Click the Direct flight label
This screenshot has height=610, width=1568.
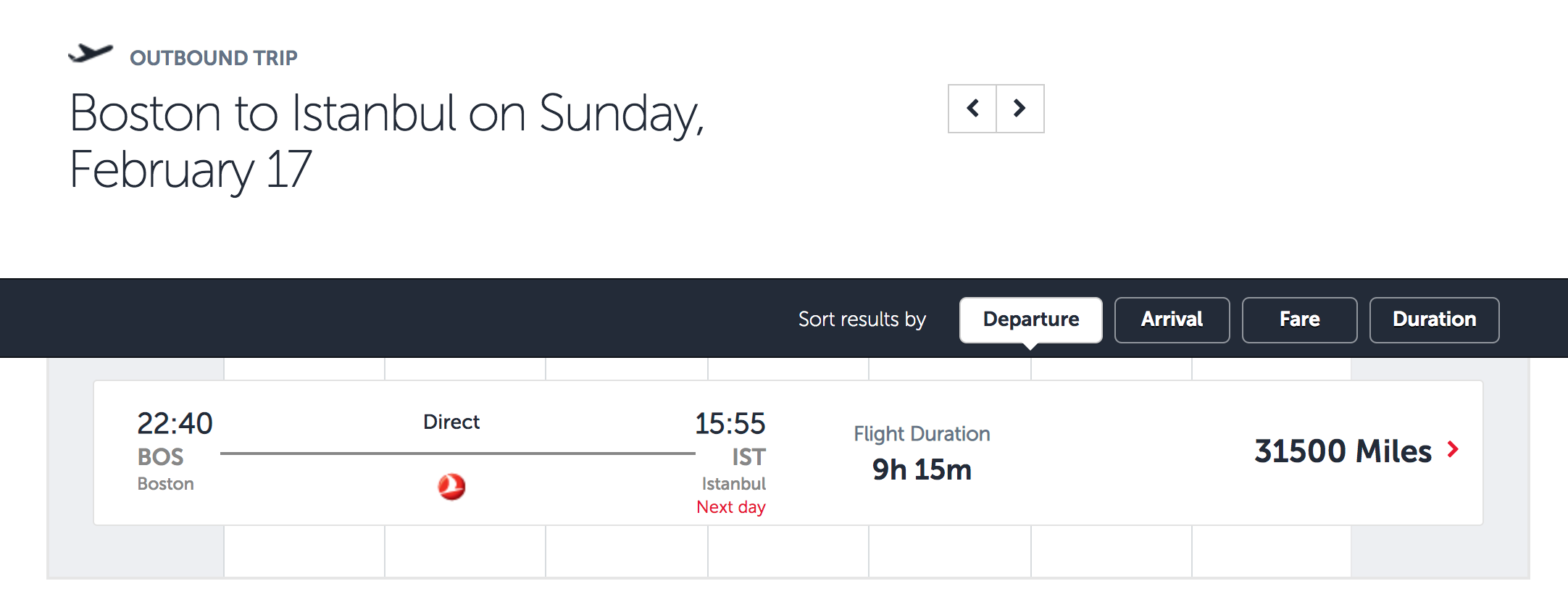(x=451, y=422)
